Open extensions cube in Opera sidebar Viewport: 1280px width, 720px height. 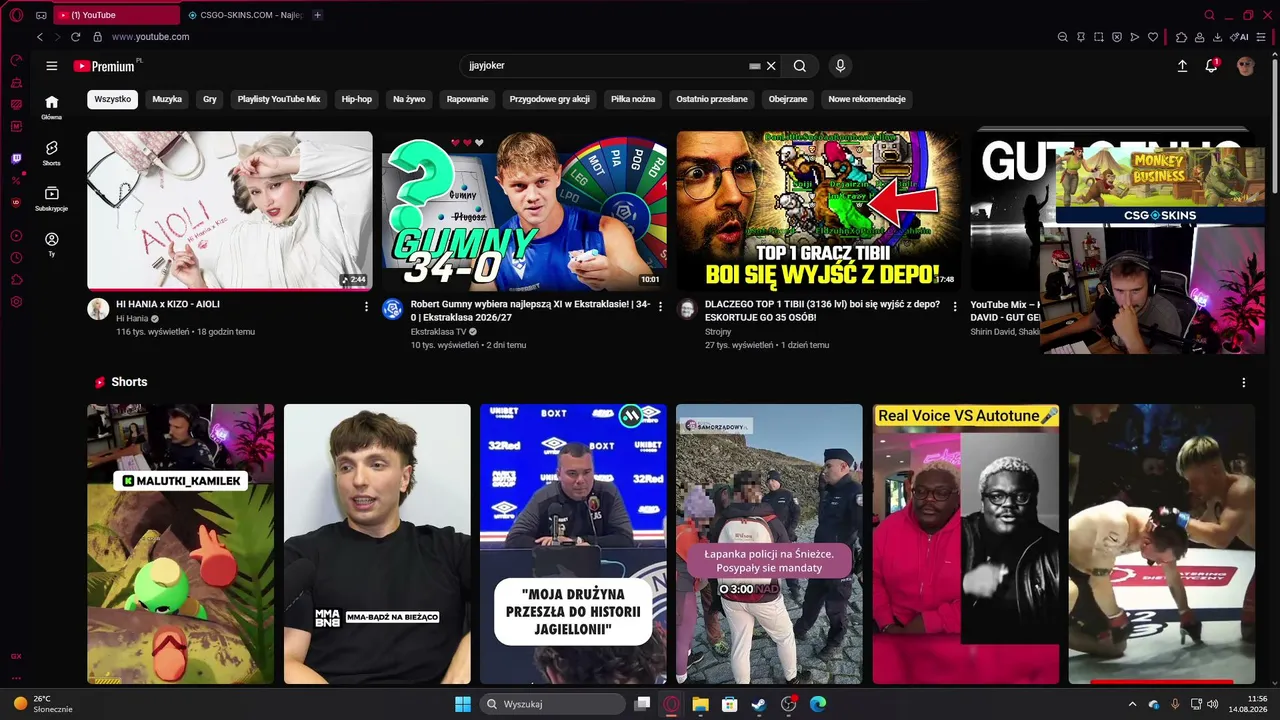coord(16,280)
